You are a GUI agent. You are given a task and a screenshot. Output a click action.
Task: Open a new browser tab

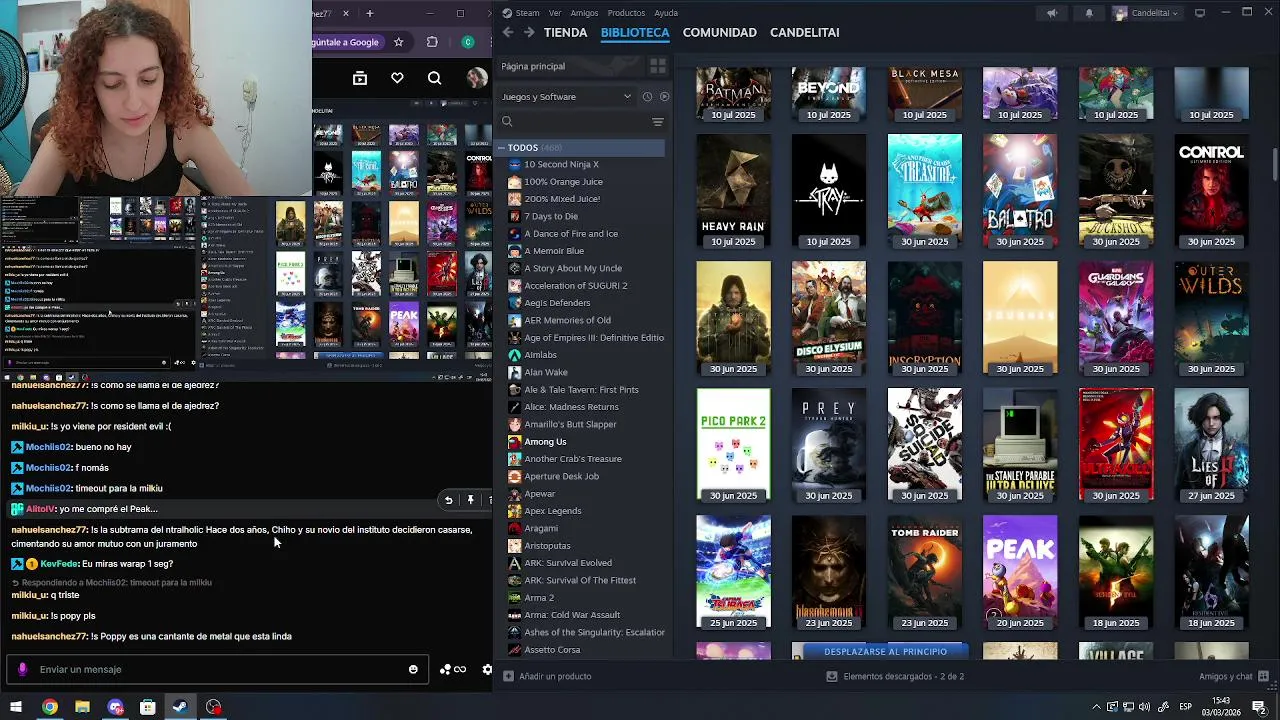[x=369, y=13]
